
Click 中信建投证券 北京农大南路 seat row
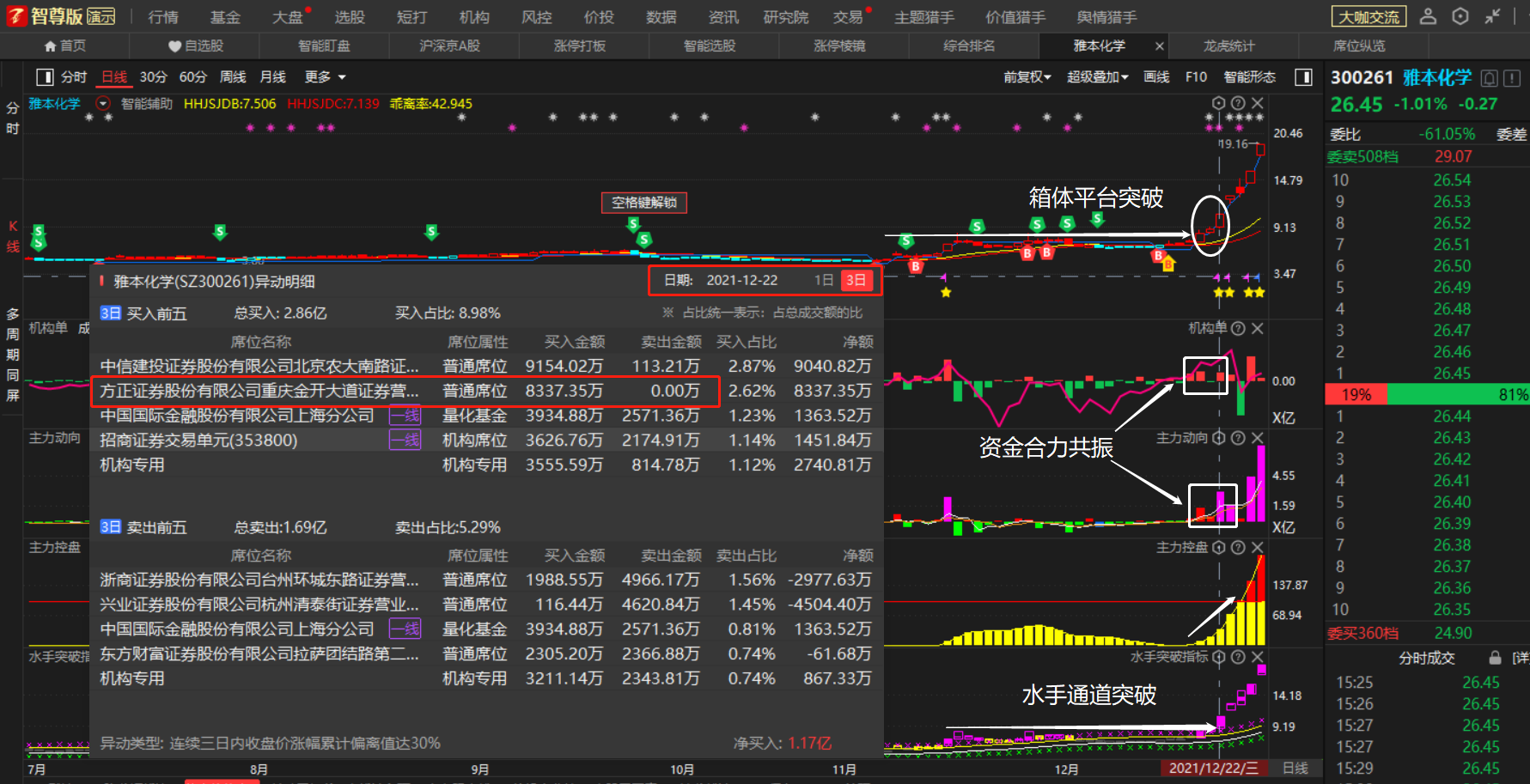click(x=486, y=367)
